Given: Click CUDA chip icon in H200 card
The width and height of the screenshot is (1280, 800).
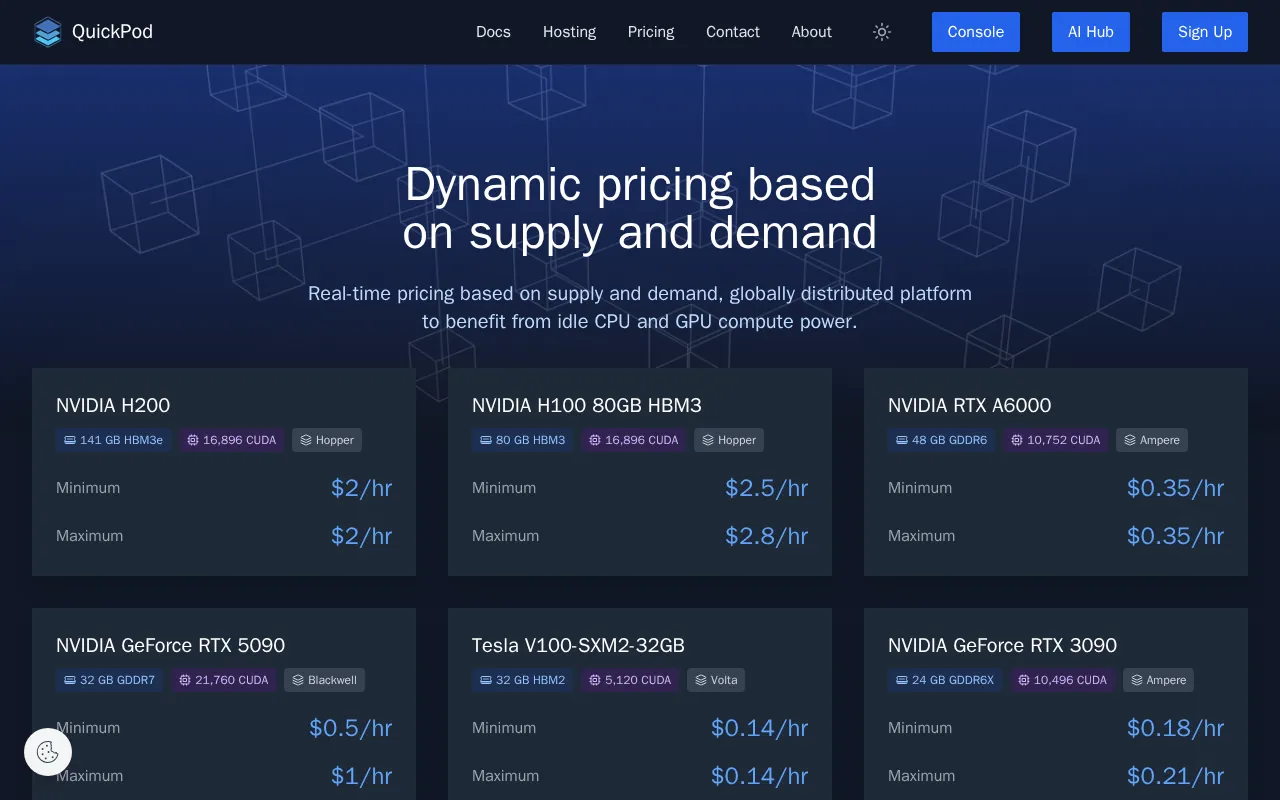Looking at the screenshot, I should tap(193, 440).
